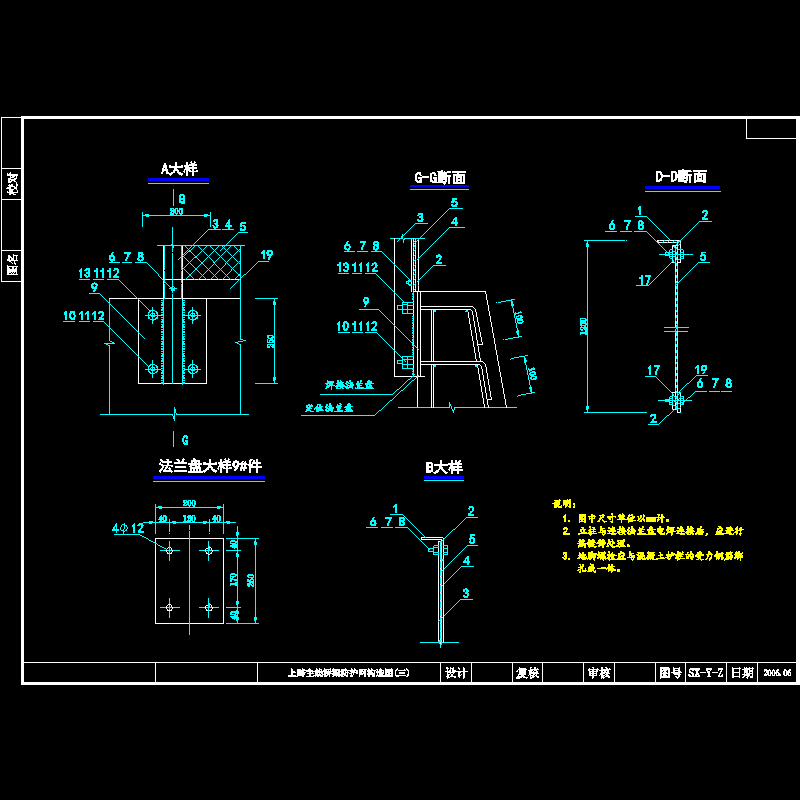Click the 图号 label in title block
The width and height of the screenshot is (800, 800).
pyautogui.click(x=669, y=673)
